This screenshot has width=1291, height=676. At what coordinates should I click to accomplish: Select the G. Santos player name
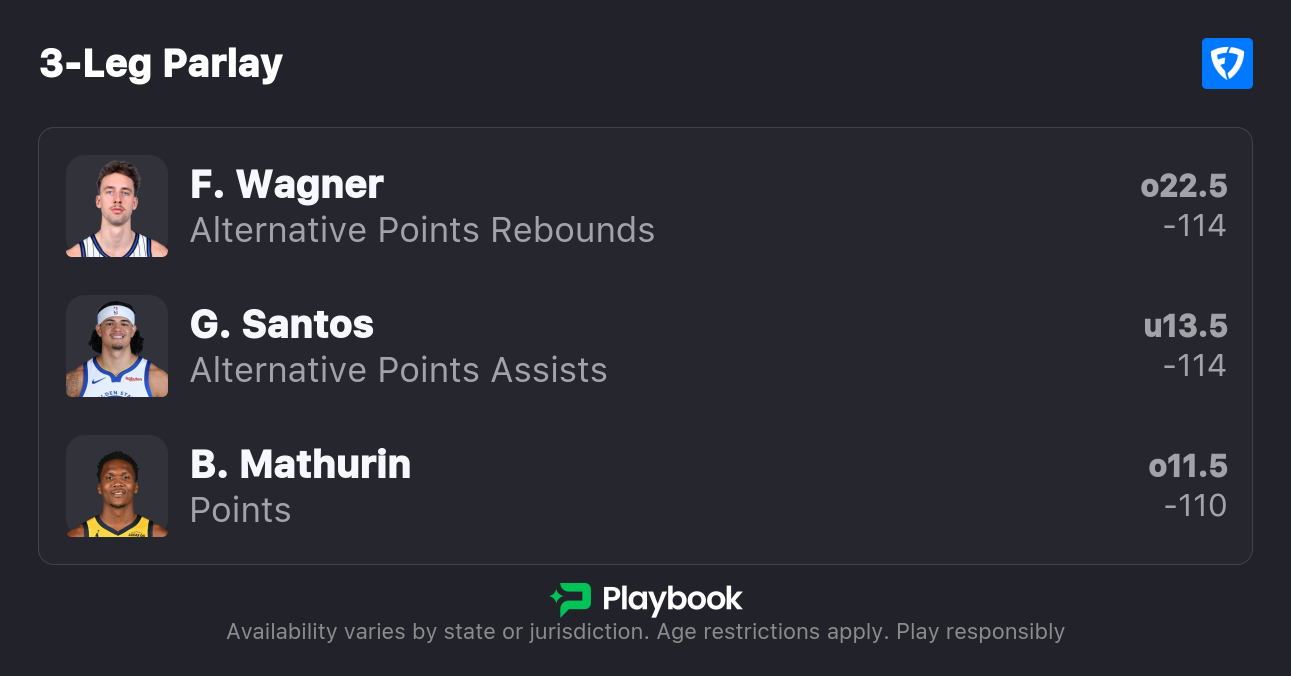point(282,325)
